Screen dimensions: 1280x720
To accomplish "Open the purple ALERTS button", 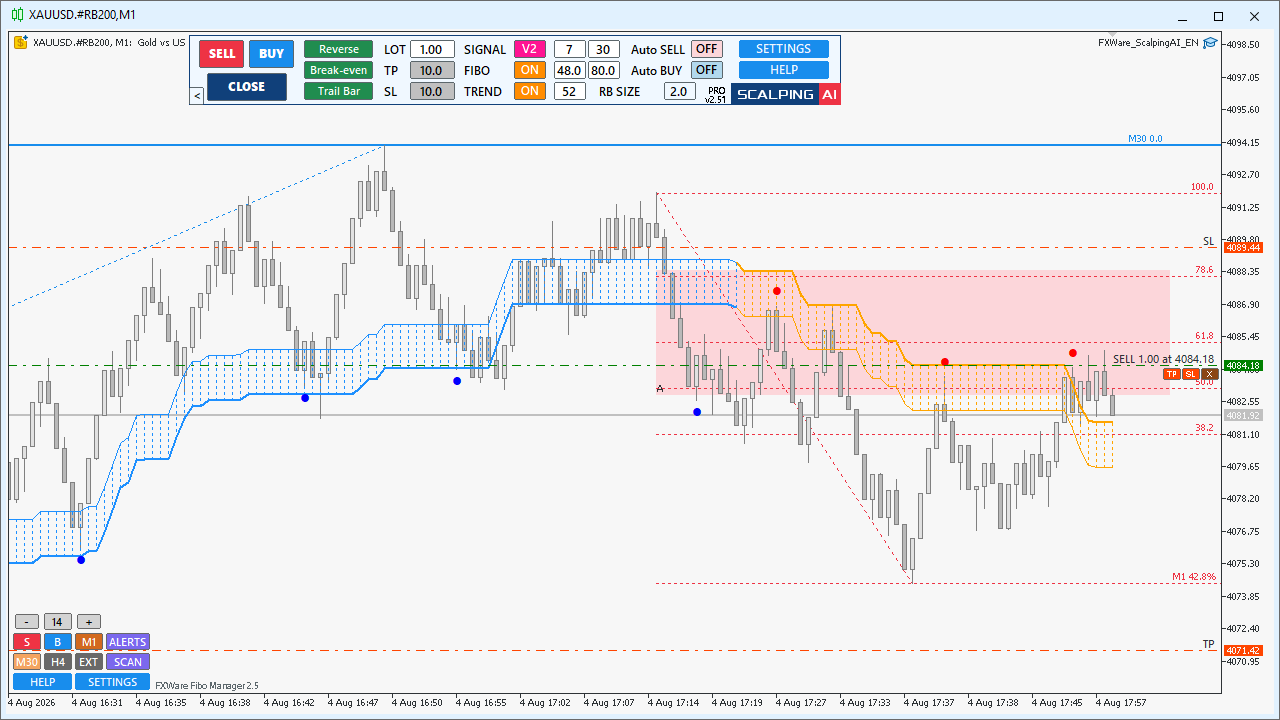I will (x=127, y=642).
